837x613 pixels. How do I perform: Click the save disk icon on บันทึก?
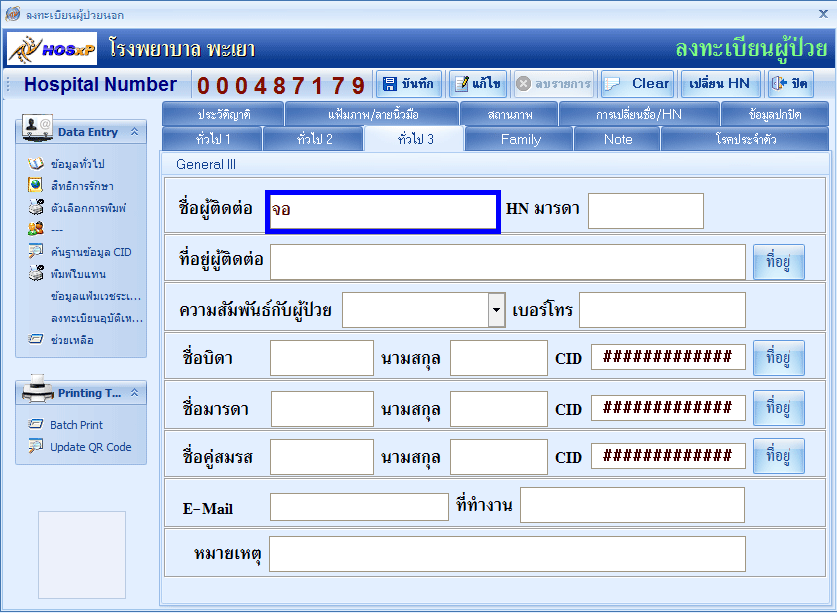[x=390, y=84]
